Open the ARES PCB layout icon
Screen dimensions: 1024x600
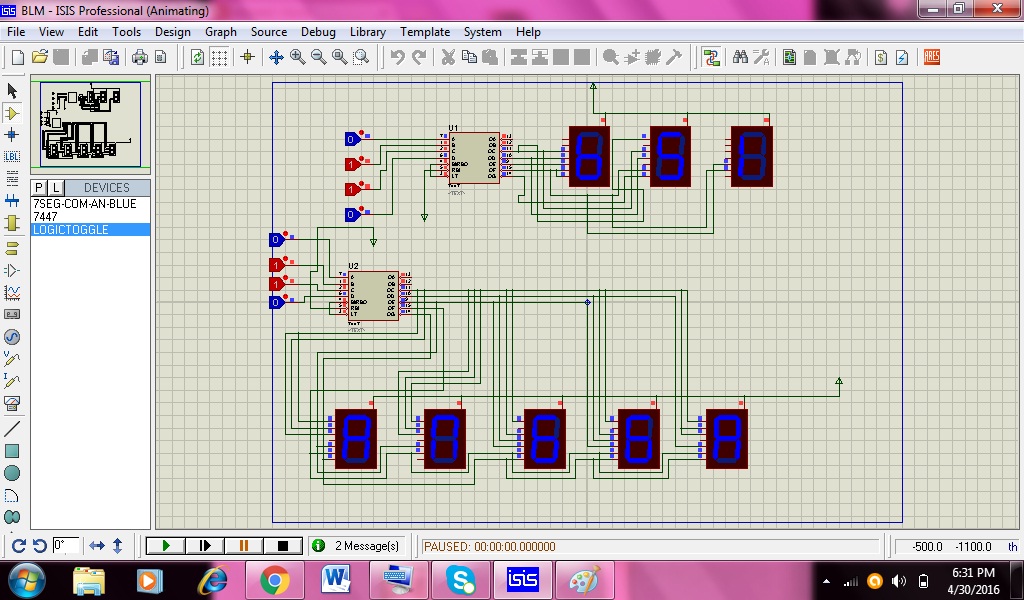932,57
